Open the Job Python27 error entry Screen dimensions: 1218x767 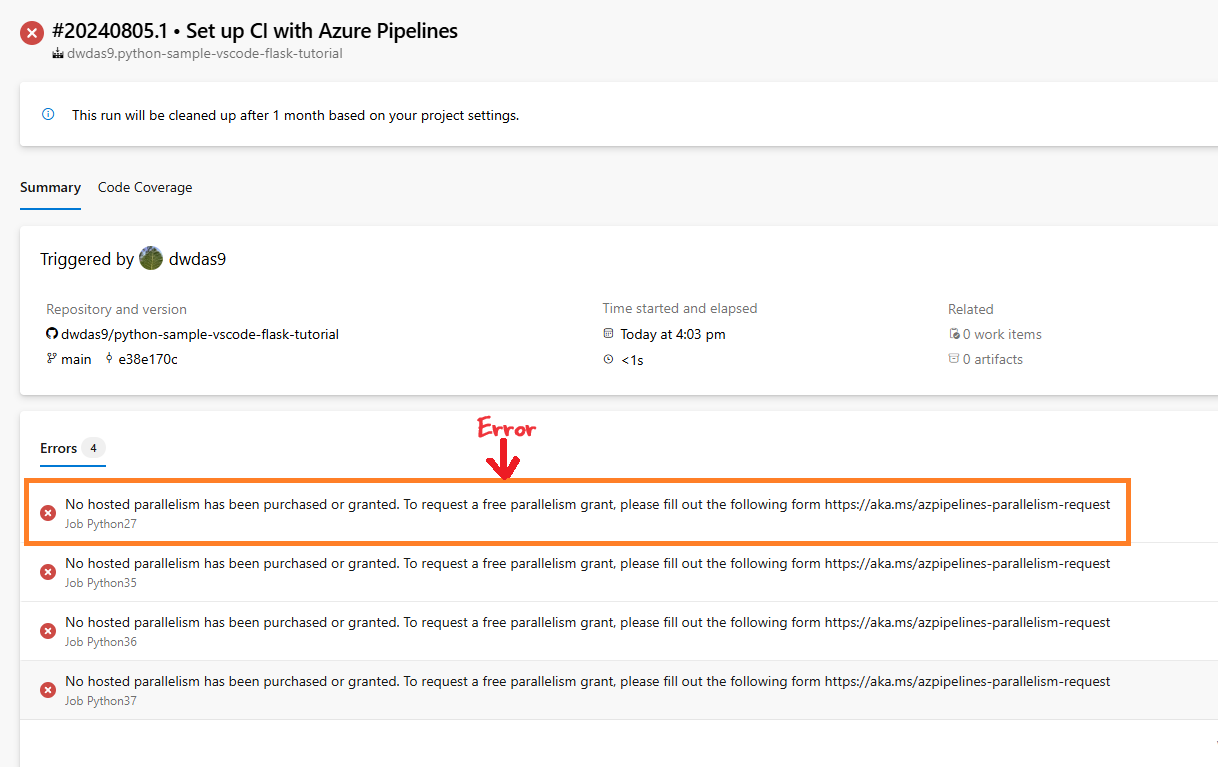pyautogui.click(x=577, y=513)
